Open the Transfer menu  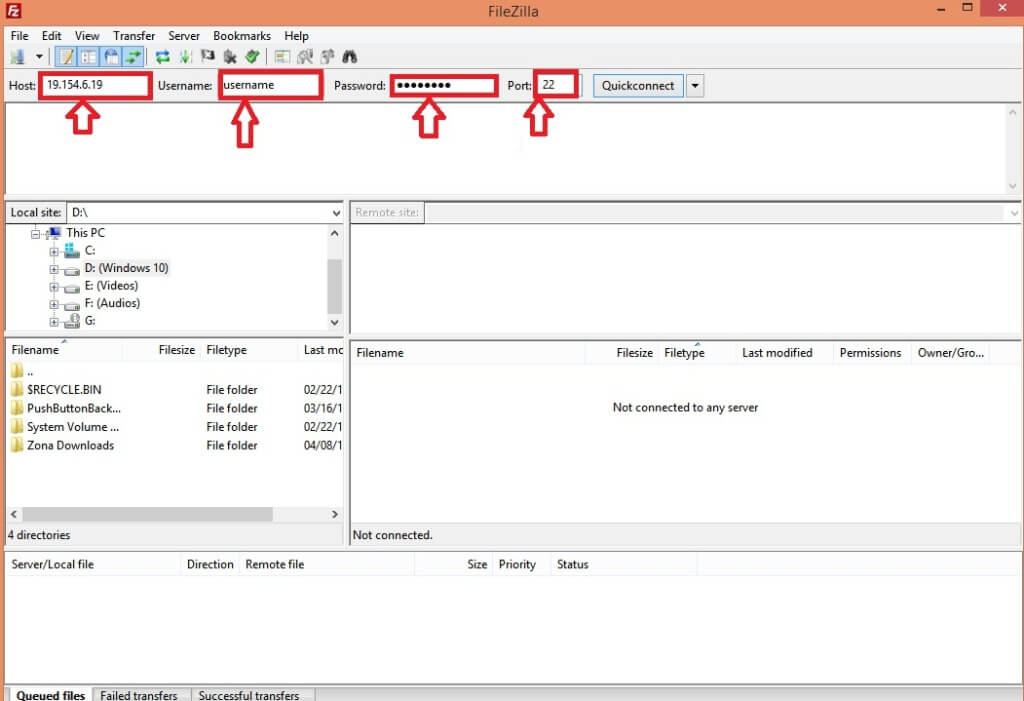(133, 36)
